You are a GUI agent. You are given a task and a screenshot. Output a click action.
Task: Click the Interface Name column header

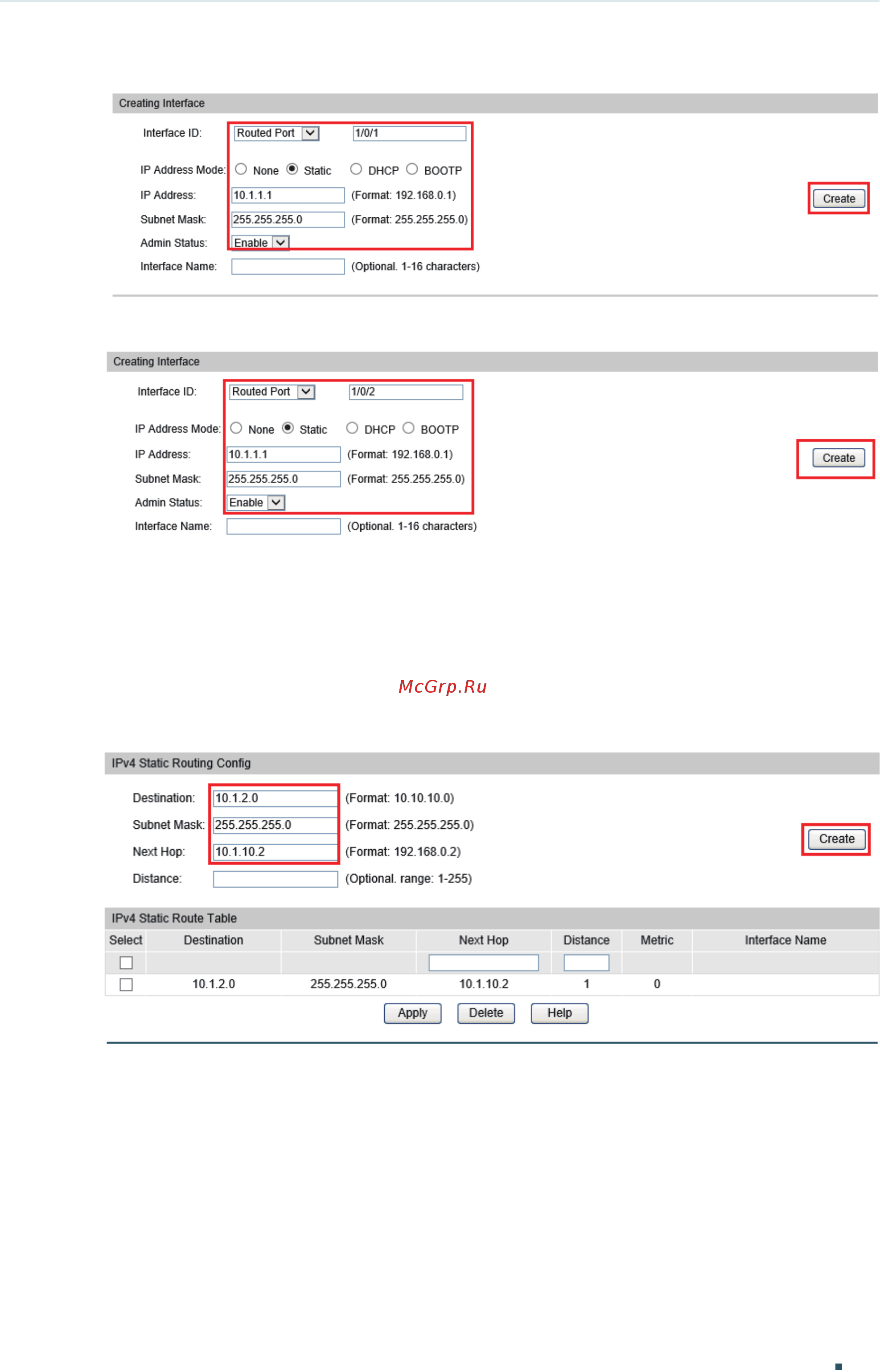point(785,940)
